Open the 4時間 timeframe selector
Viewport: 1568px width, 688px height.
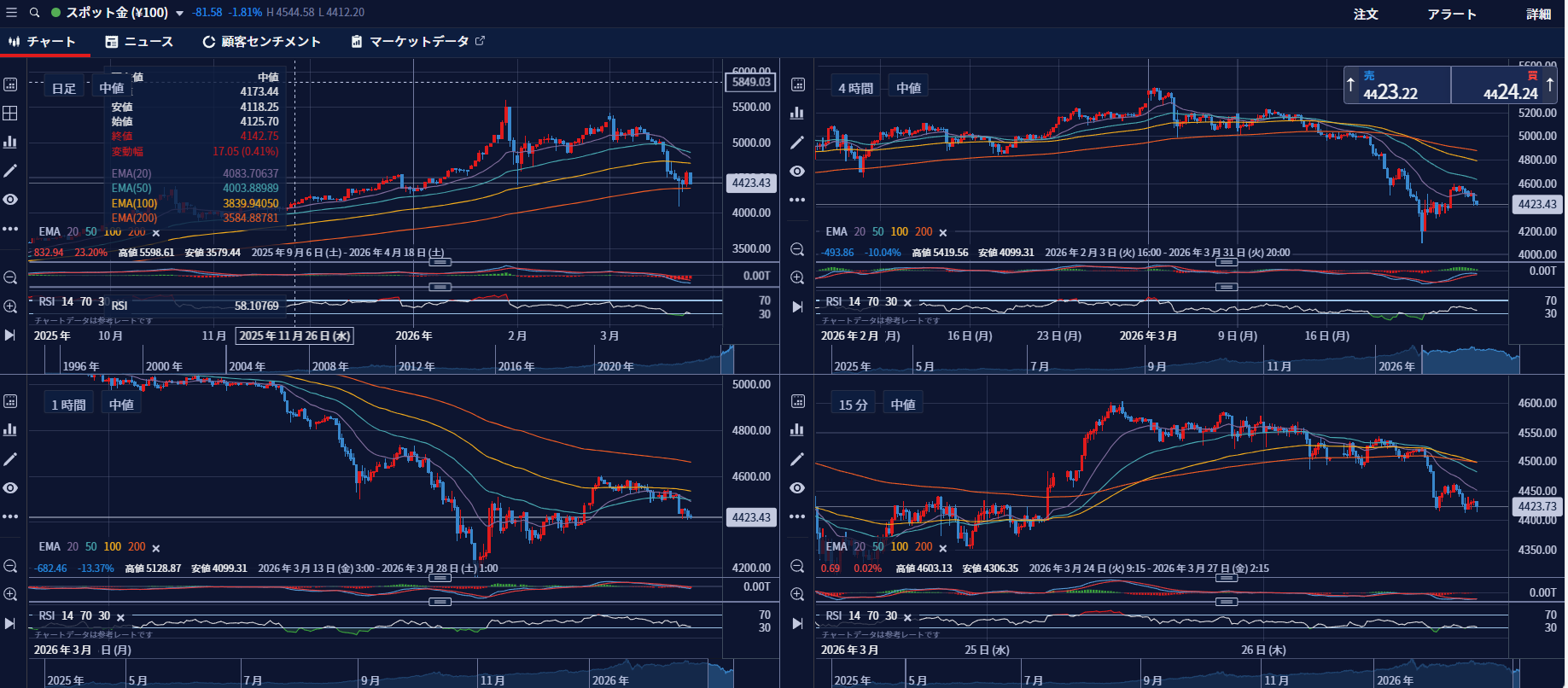click(855, 88)
